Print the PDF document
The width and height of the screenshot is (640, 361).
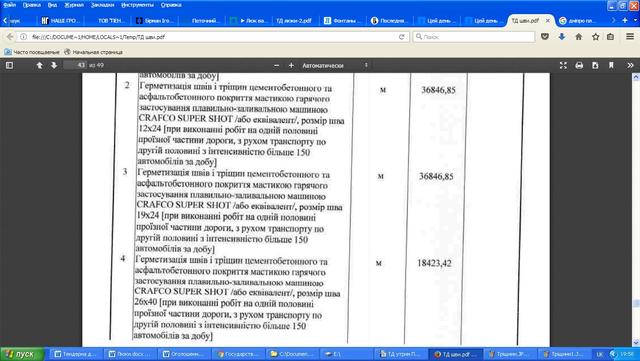[579, 65]
